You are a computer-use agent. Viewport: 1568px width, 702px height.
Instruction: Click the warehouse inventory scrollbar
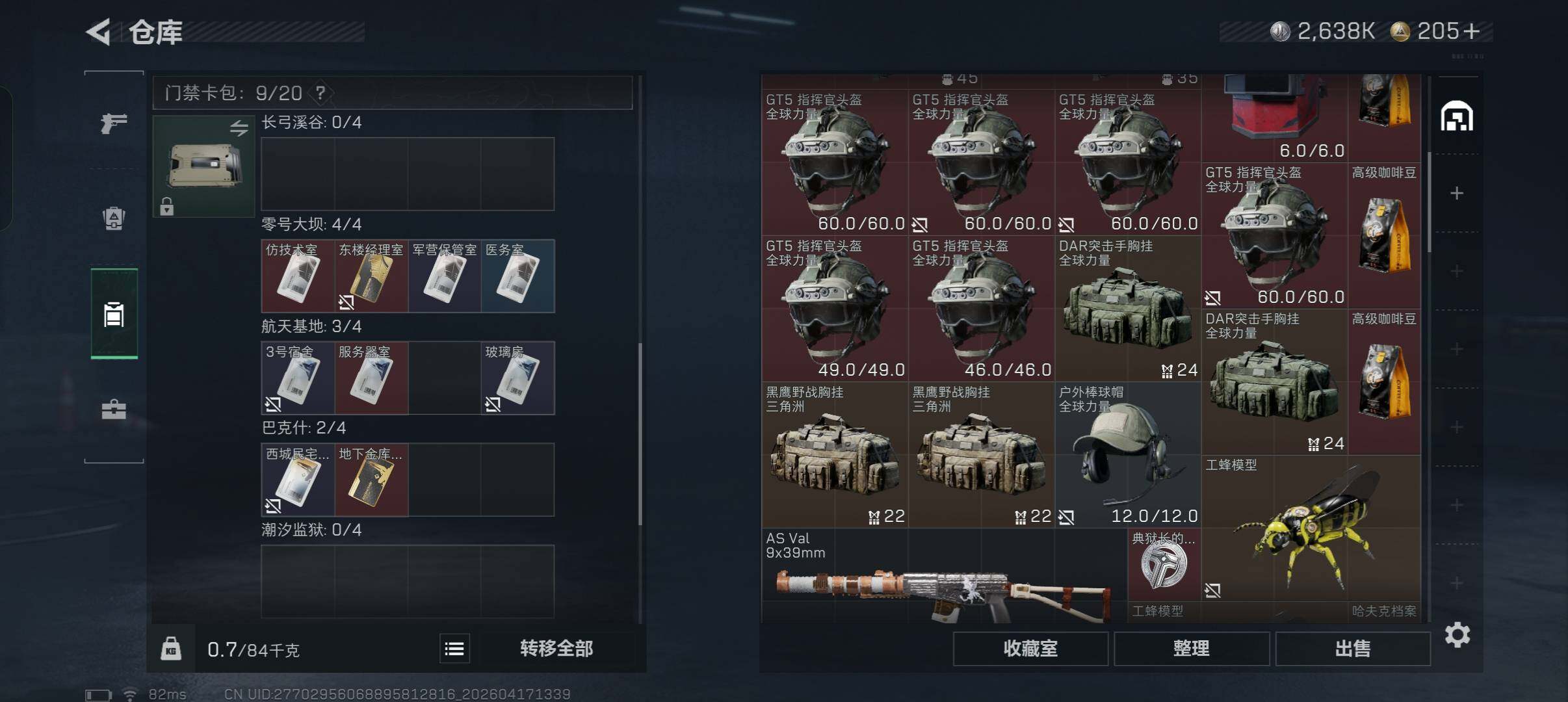coord(1429,202)
